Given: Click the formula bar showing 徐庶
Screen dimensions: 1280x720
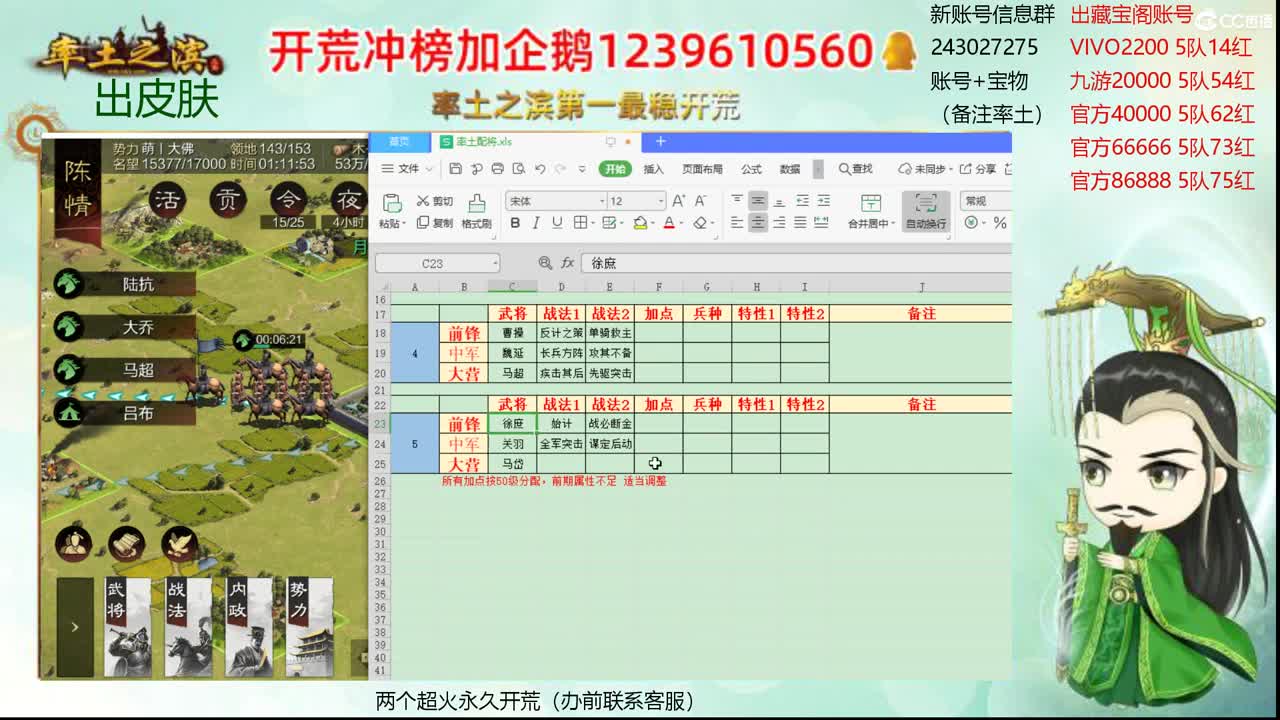Looking at the screenshot, I should point(795,263).
